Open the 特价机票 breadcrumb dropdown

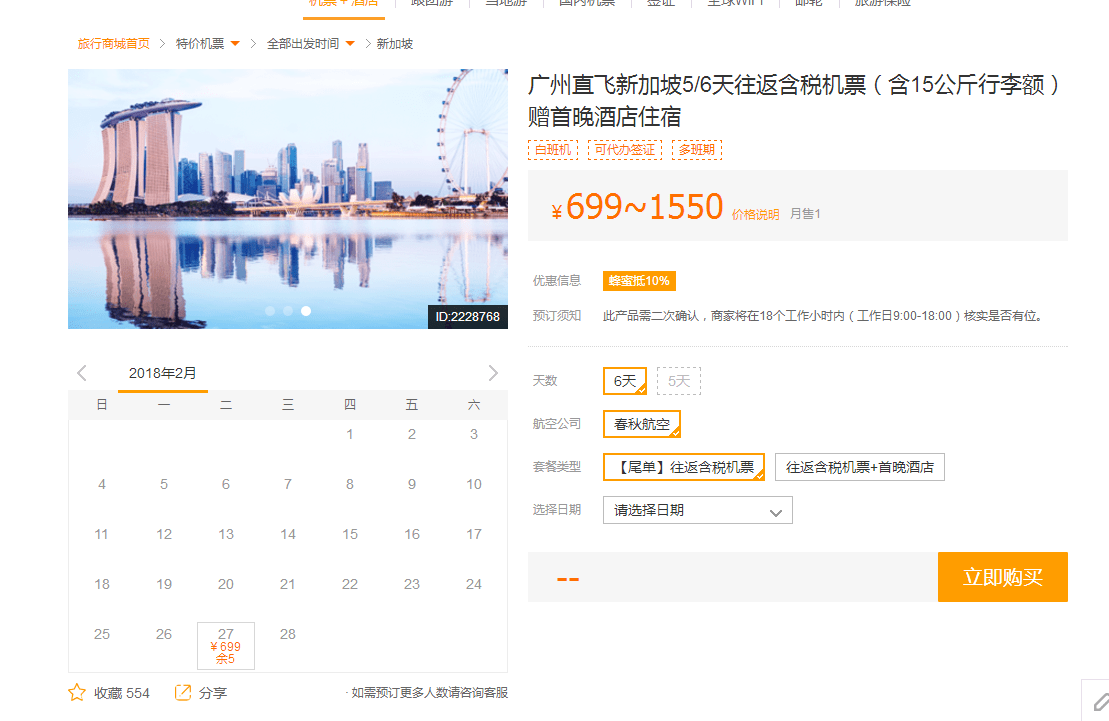point(207,44)
